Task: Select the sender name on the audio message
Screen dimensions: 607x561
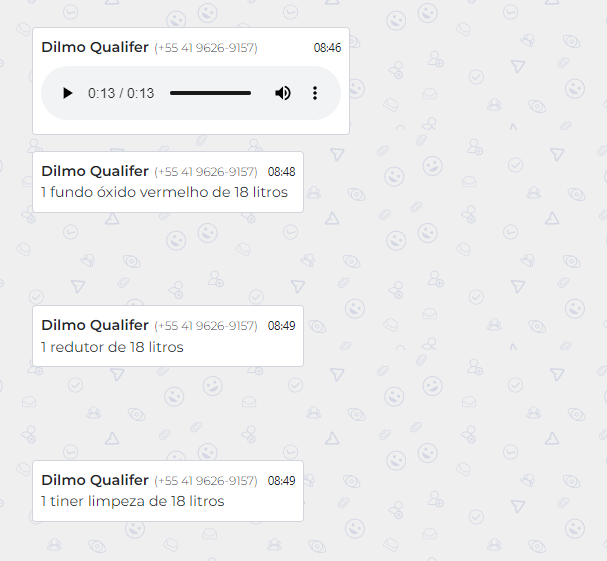Action: pyautogui.click(x=95, y=47)
